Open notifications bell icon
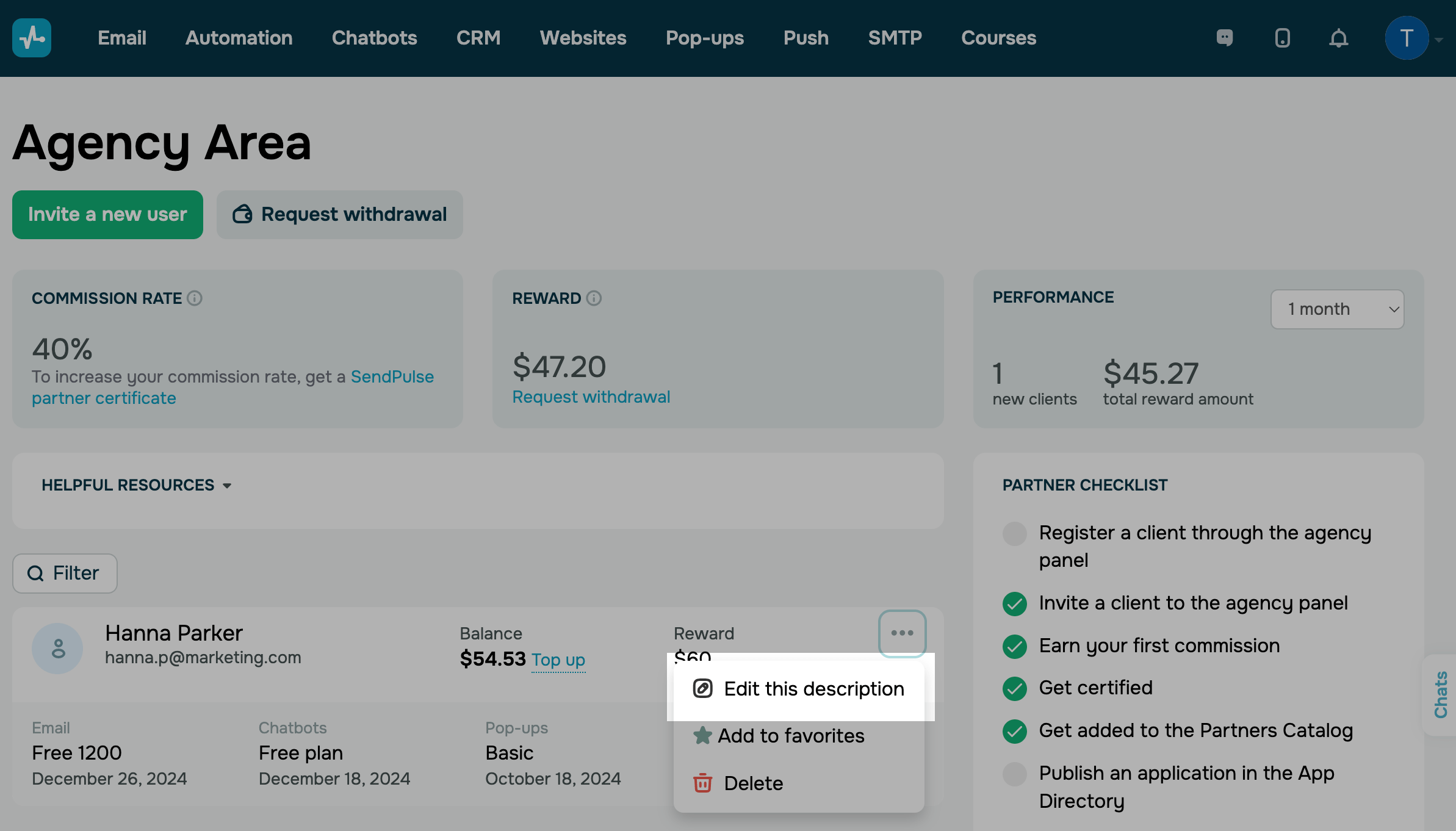Image resolution: width=1456 pixels, height=831 pixels. tap(1338, 38)
